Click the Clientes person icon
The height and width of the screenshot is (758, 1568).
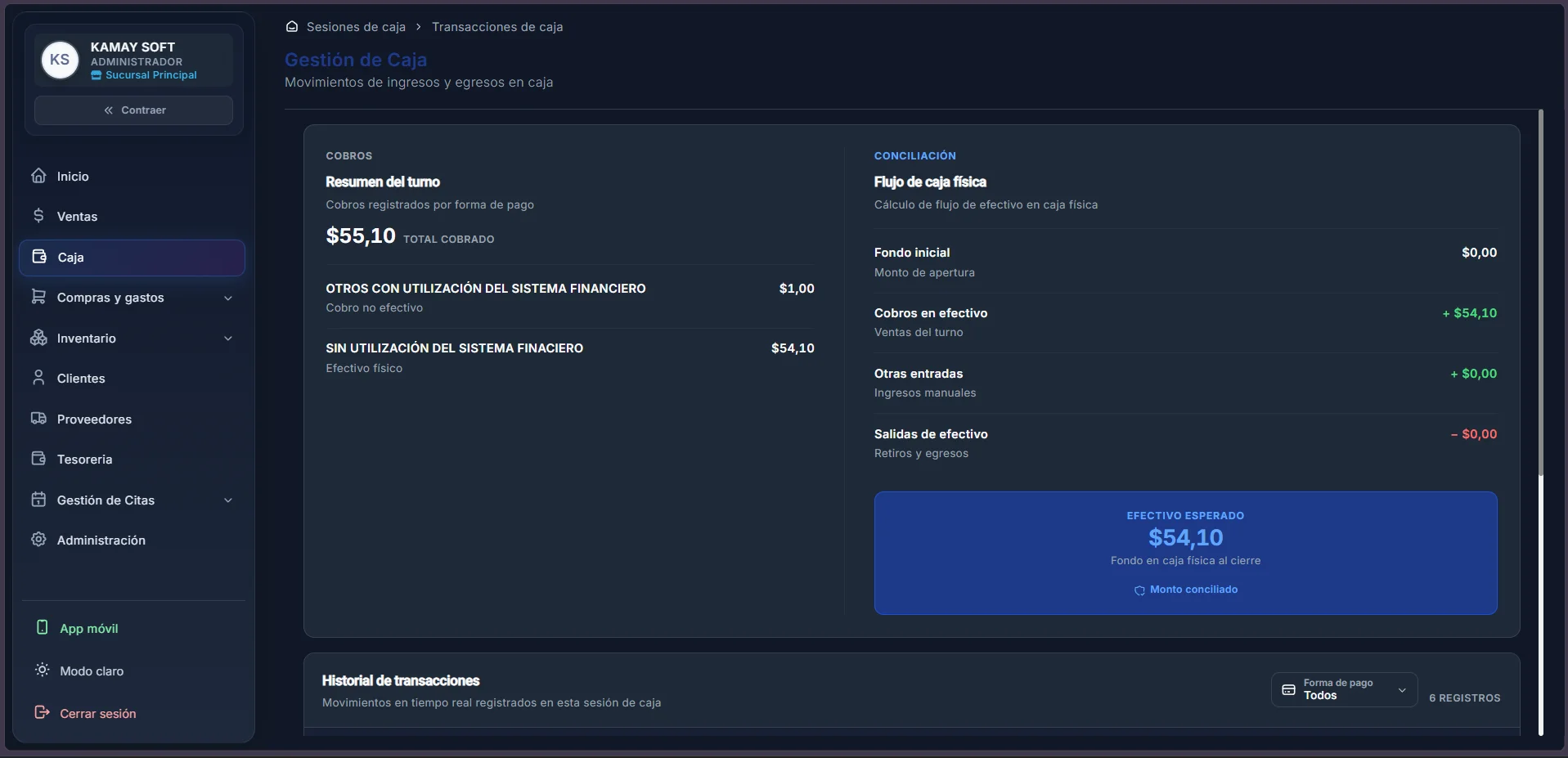(38, 378)
